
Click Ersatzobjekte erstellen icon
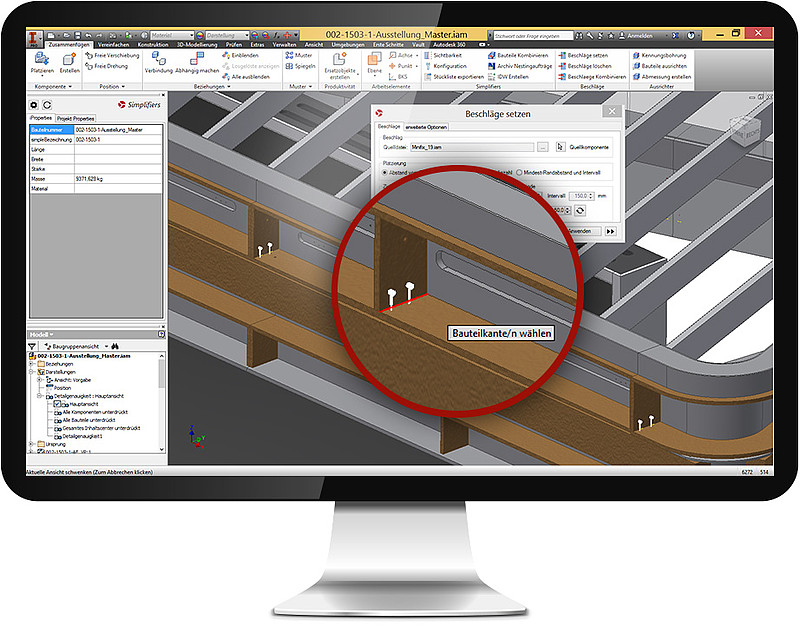click(339, 60)
